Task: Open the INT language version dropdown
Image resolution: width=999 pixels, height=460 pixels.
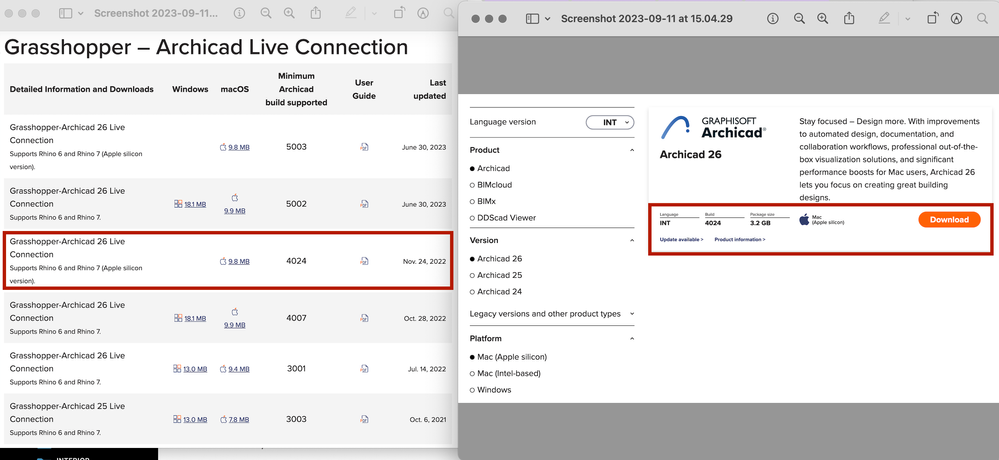Action: 610,122
